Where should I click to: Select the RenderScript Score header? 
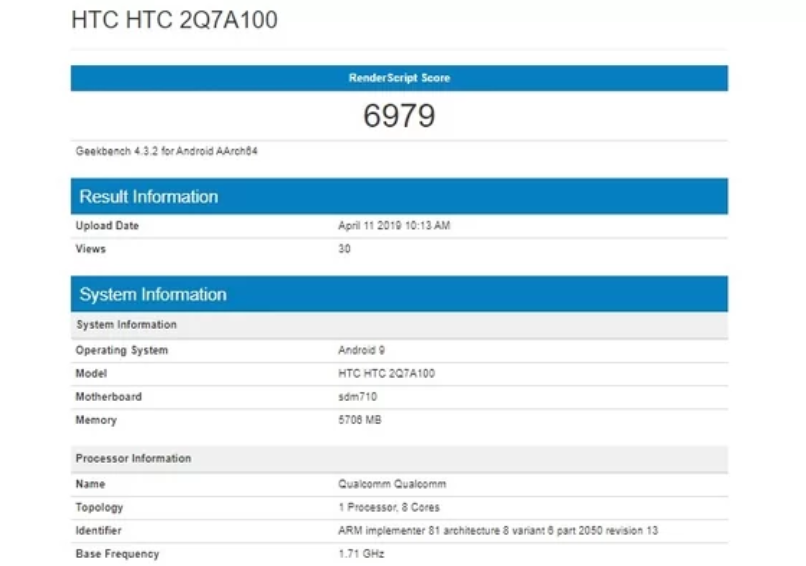399,78
